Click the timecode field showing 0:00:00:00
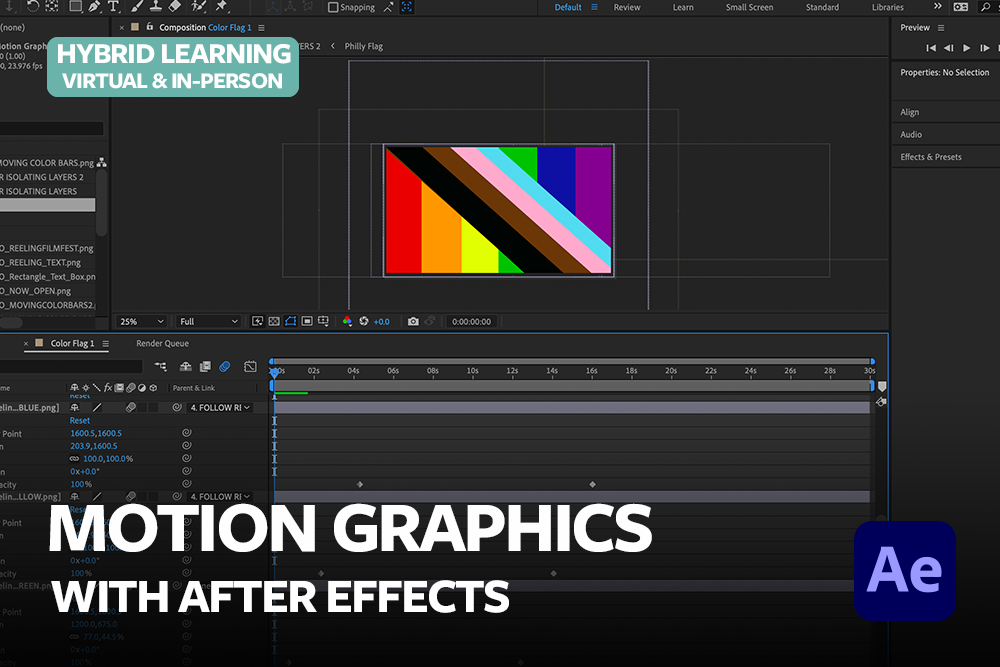The height and width of the screenshot is (667, 1000). pos(472,321)
